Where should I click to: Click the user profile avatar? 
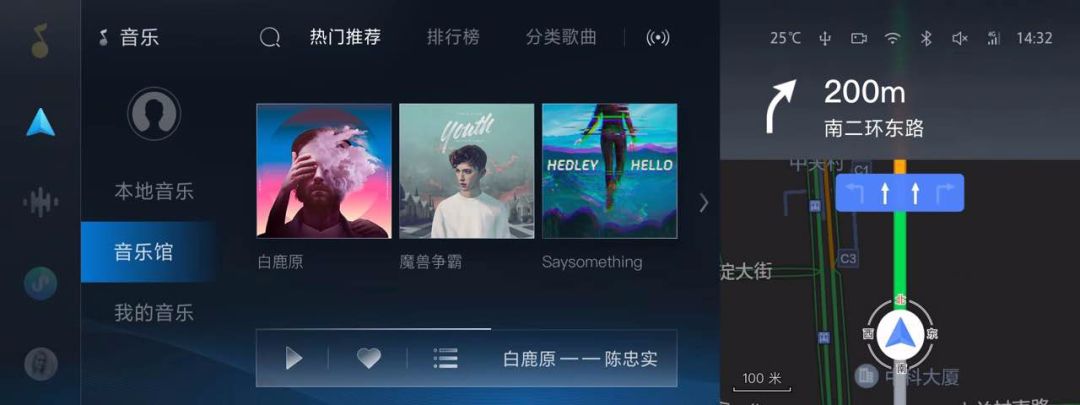(x=154, y=114)
